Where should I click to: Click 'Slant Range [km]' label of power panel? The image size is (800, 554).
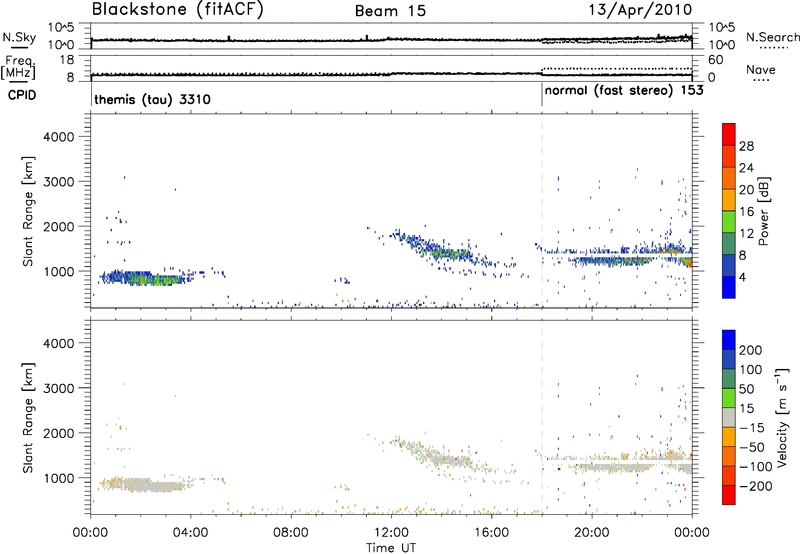(28, 211)
